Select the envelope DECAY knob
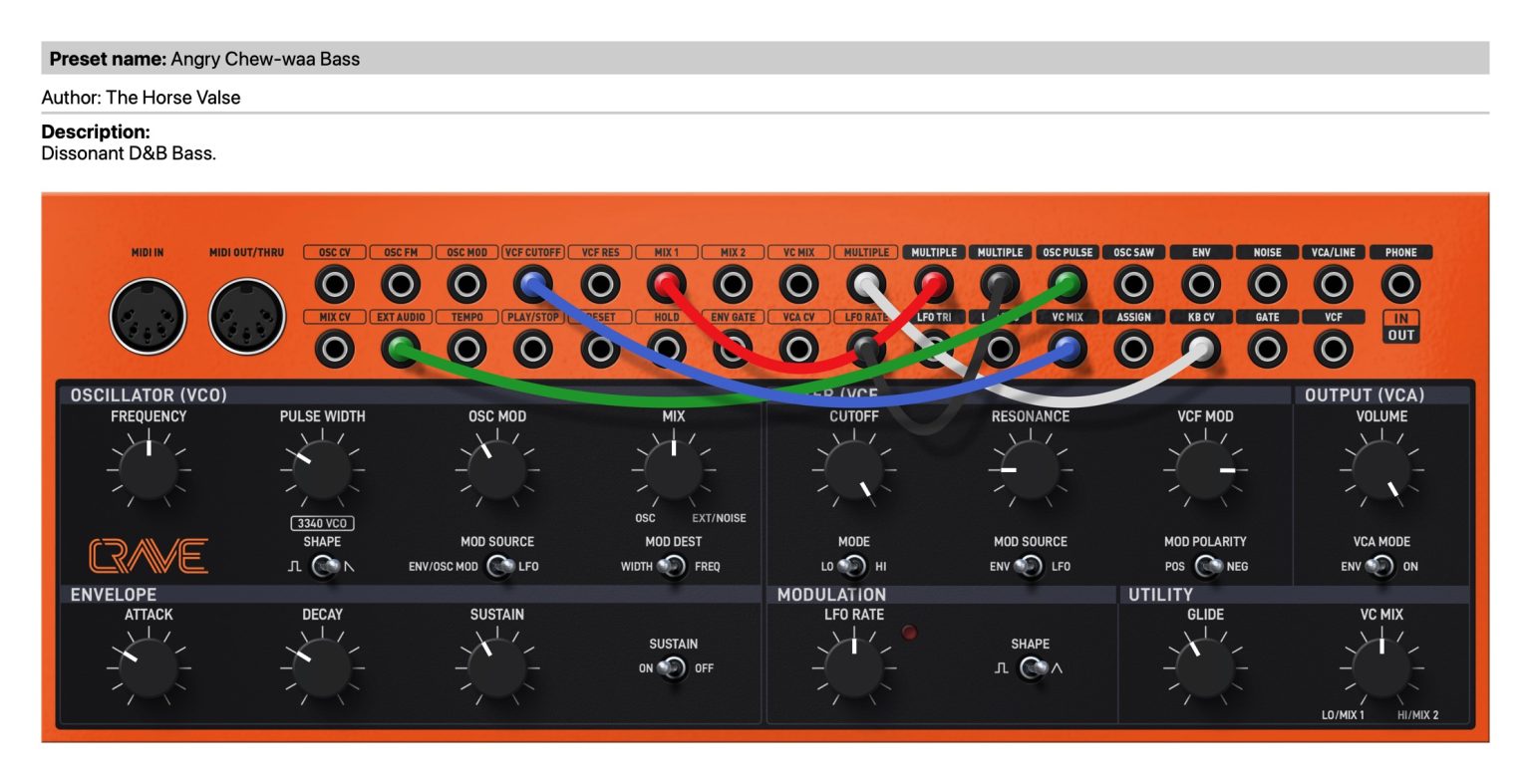This screenshot has height=784, width=1531. (x=322, y=666)
